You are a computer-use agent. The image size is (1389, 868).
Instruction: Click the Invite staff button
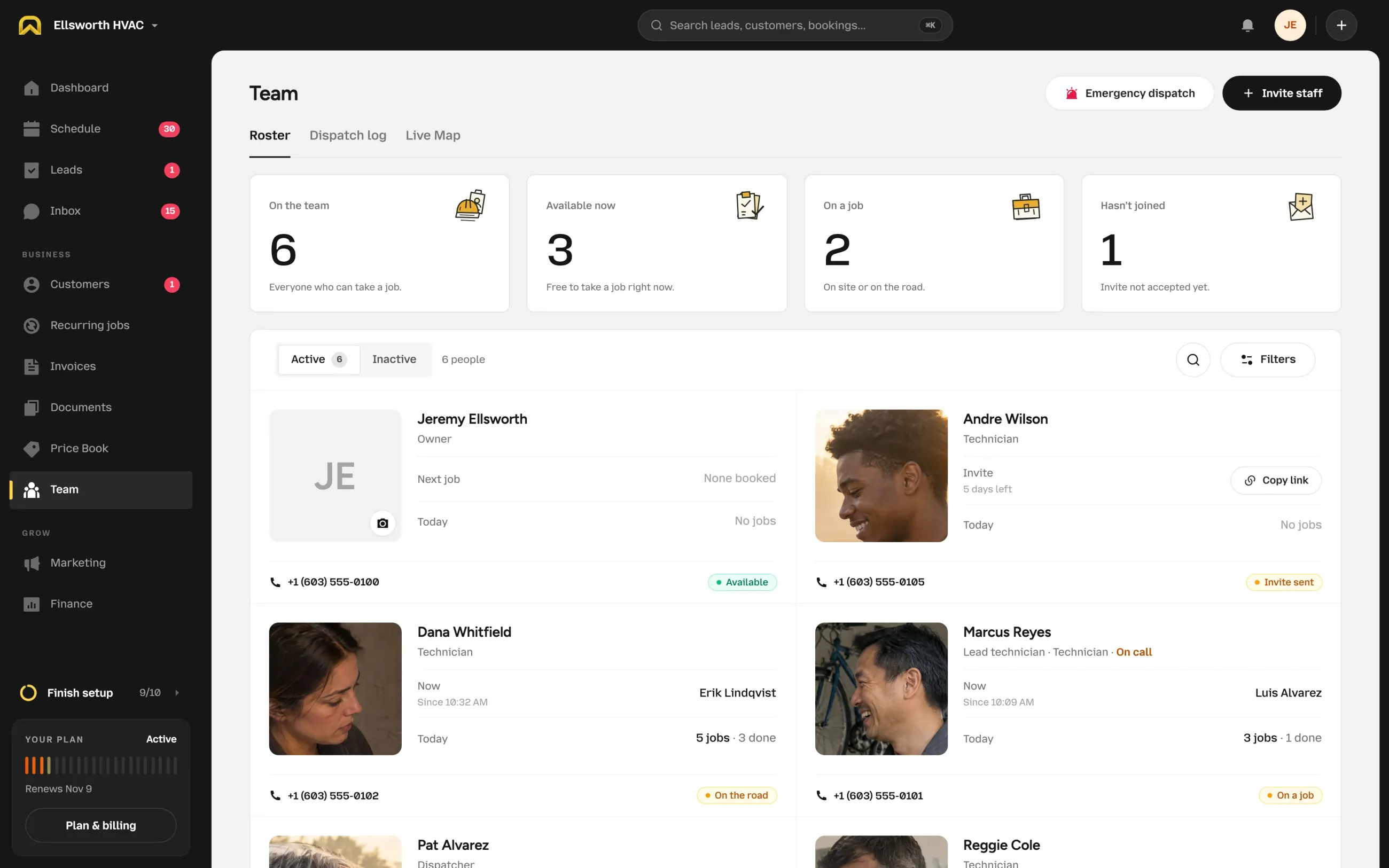coord(1281,93)
